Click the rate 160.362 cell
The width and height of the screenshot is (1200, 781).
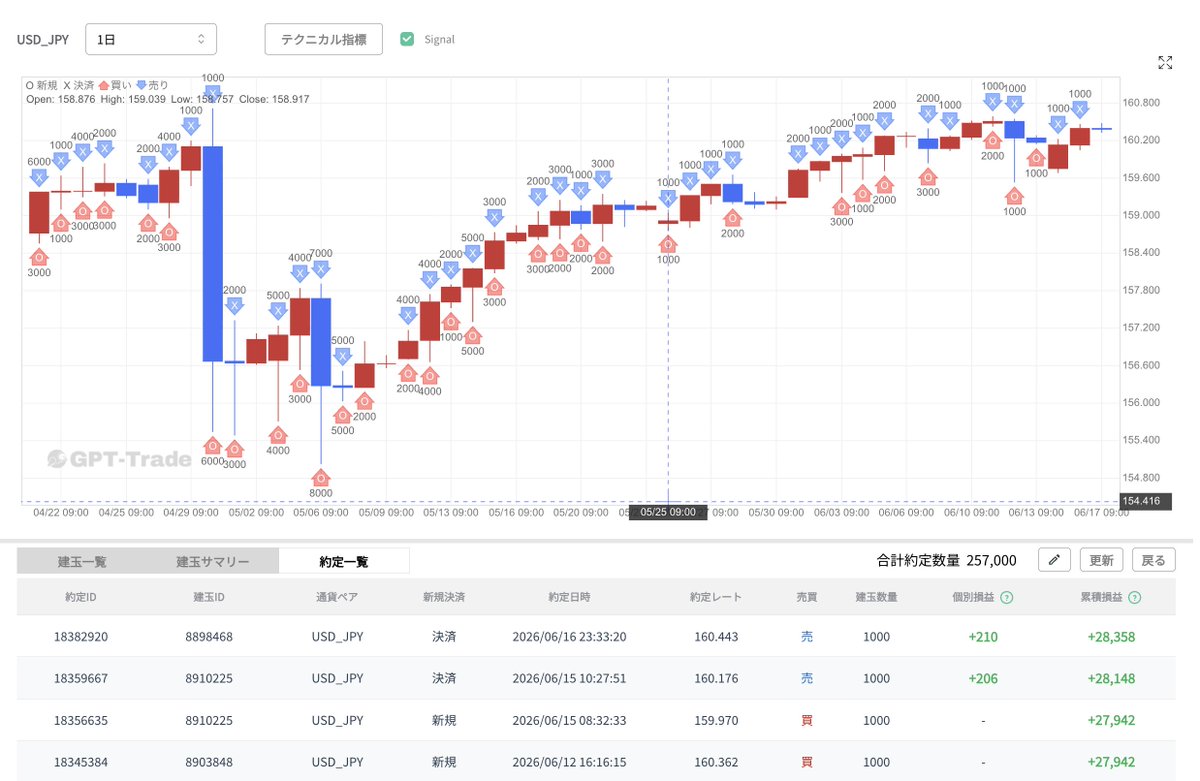point(718,762)
